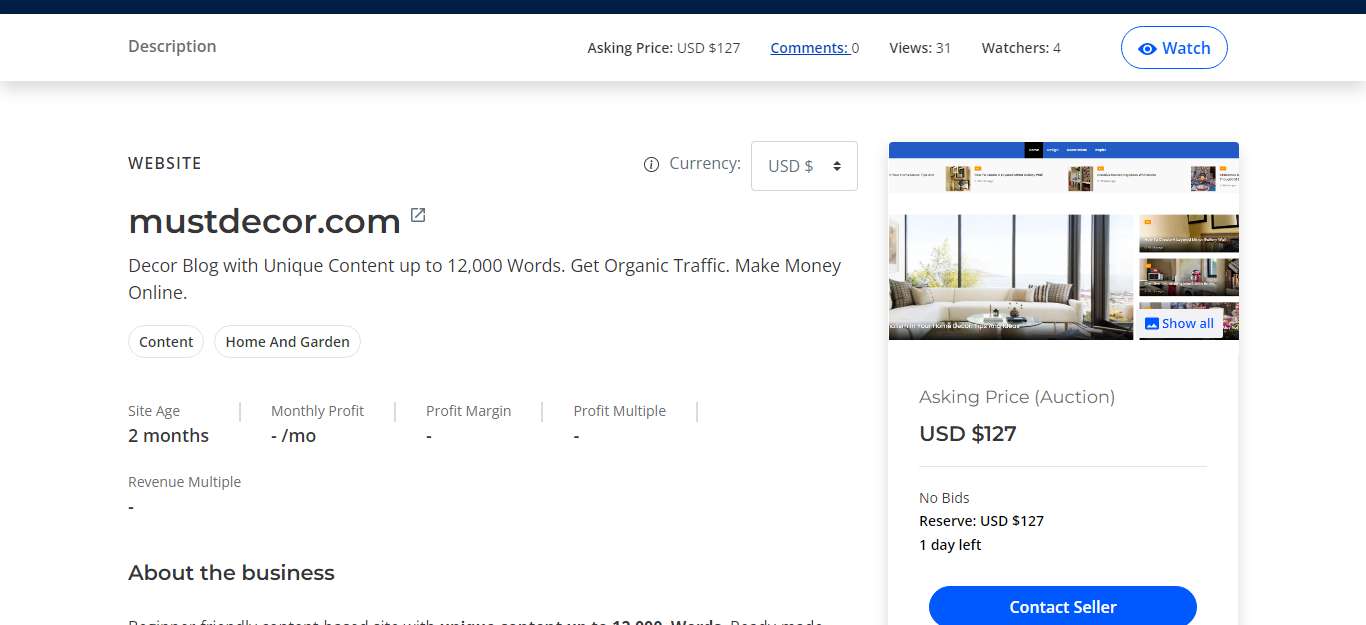This screenshot has width=1366, height=625.
Task: Click the '1 day left' text
Action: click(950, 545)
